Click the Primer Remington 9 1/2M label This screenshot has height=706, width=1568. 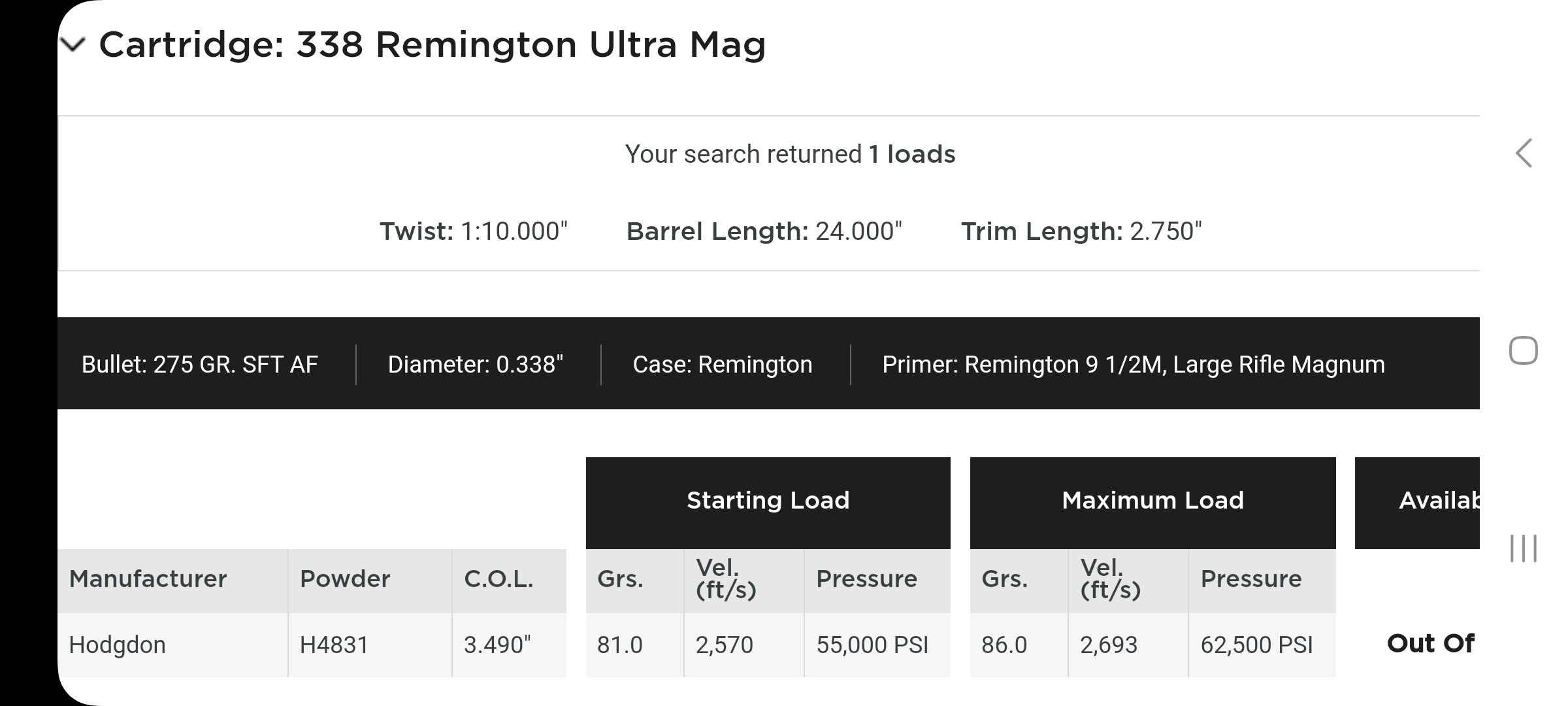[1133, 365]
